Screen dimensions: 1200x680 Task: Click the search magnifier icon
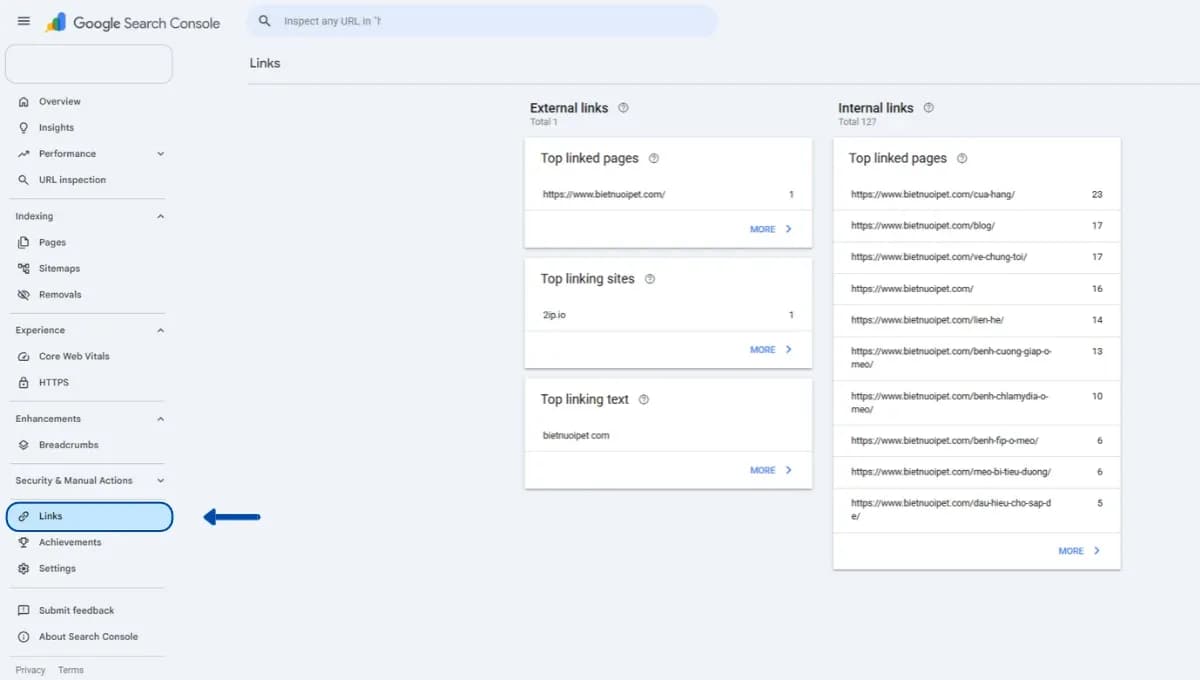(265, 21)
